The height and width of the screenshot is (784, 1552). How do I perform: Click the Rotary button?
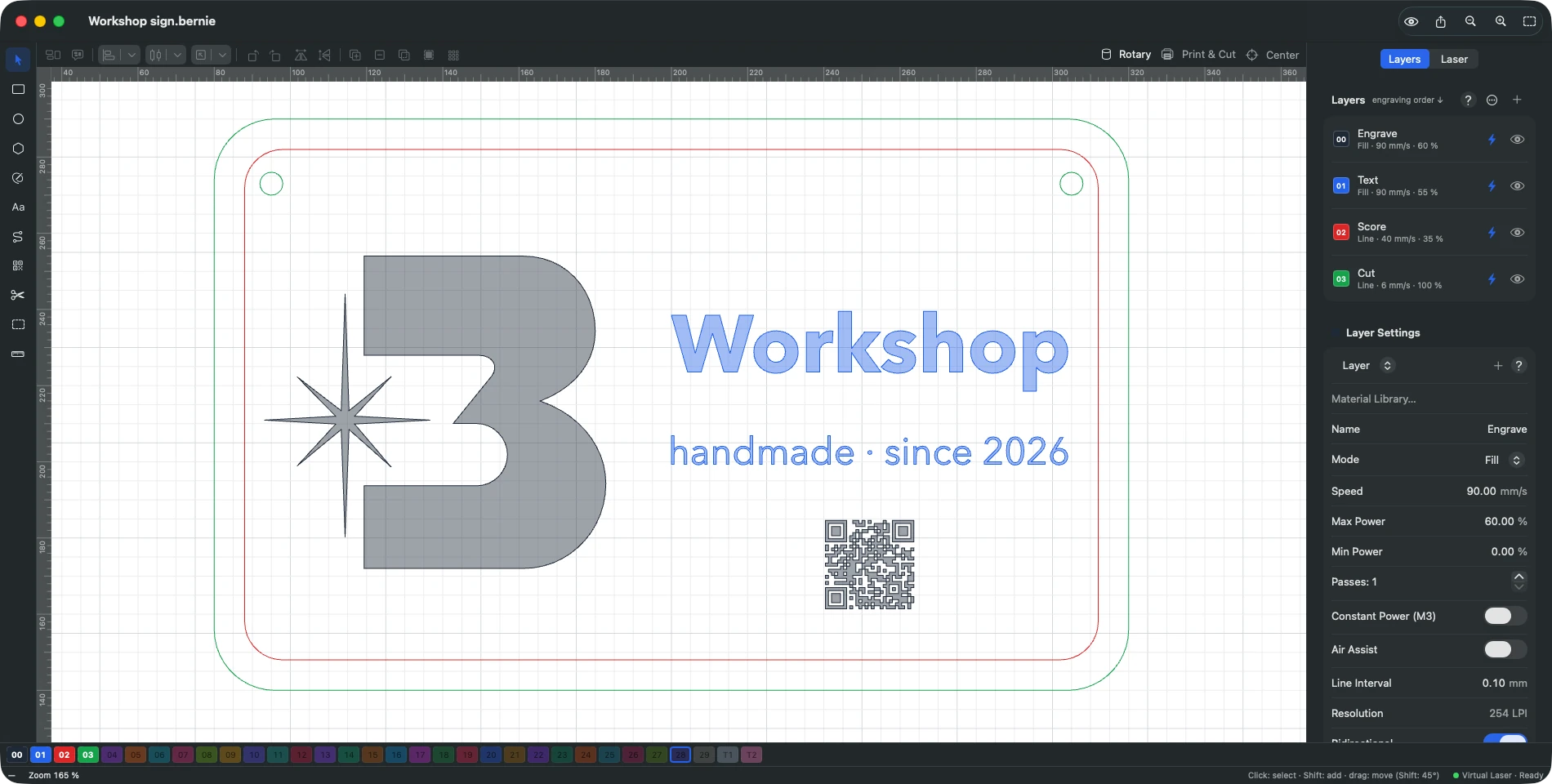[x=1126, y=55]
